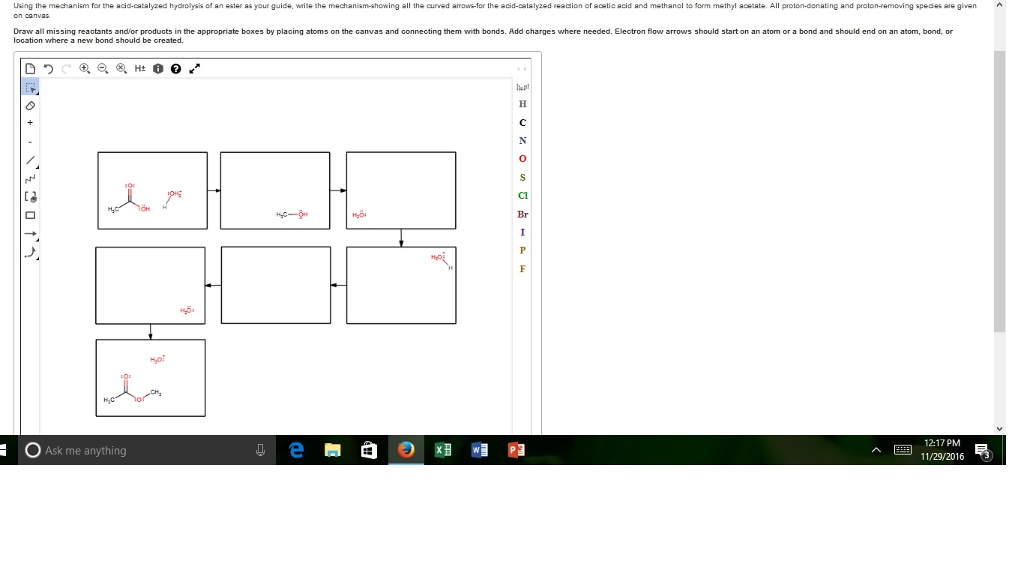Image resolution: width=1024 pixels, height=576 pixels.
Task: Pick phosphorus P from element palette
Action: [x=522, y=250]
